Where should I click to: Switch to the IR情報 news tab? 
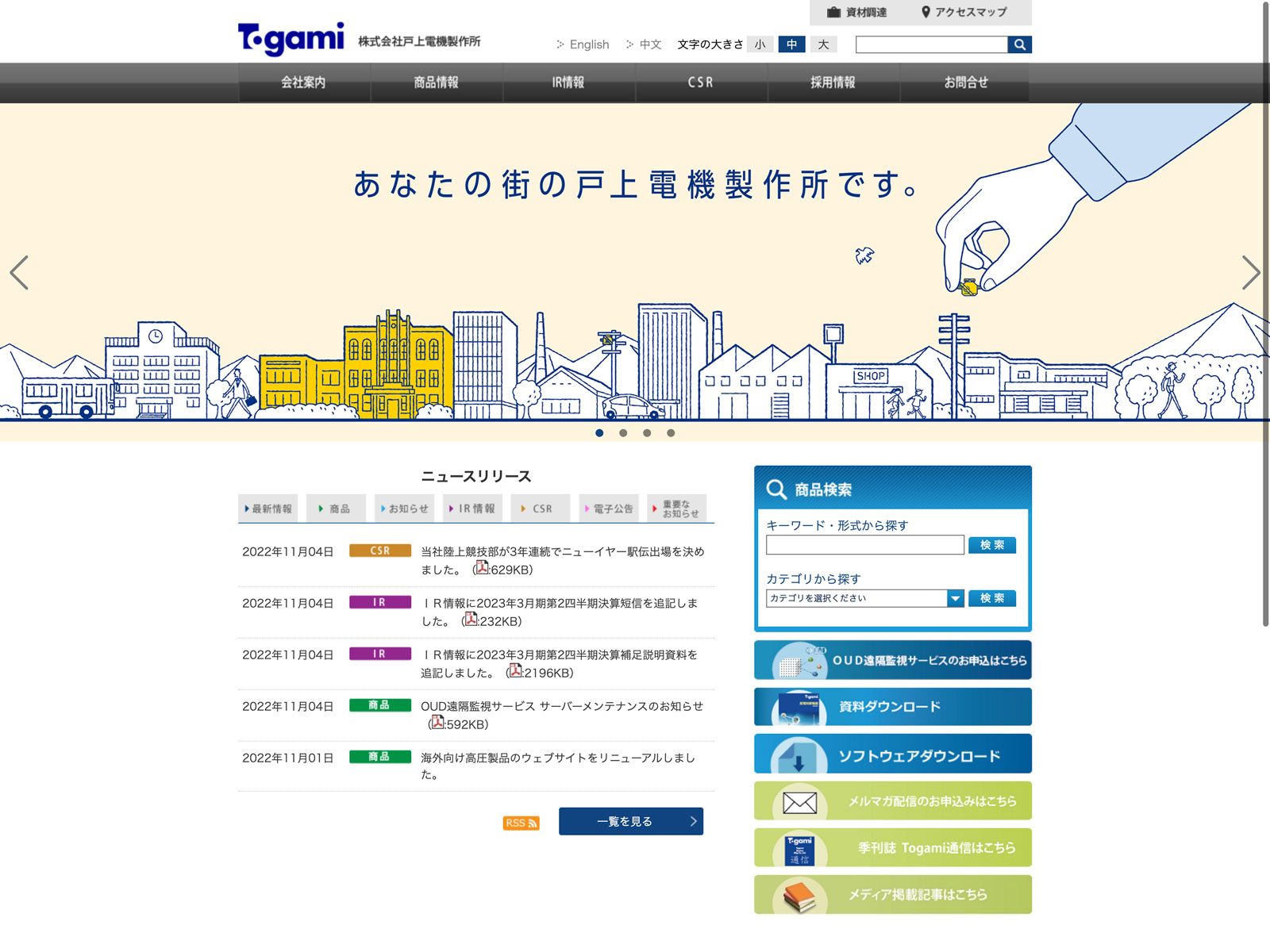point(472,509)
